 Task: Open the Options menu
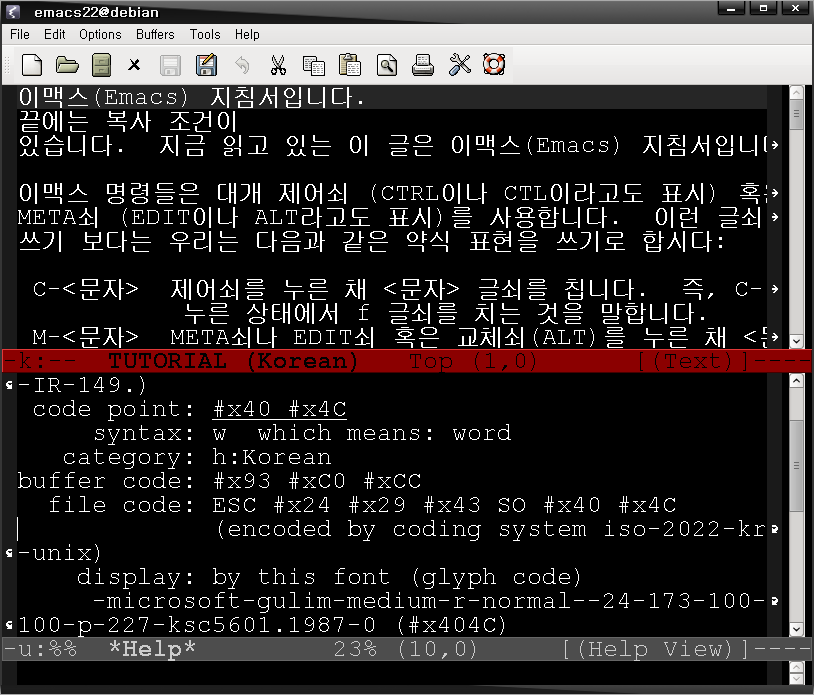click(100, 34)
